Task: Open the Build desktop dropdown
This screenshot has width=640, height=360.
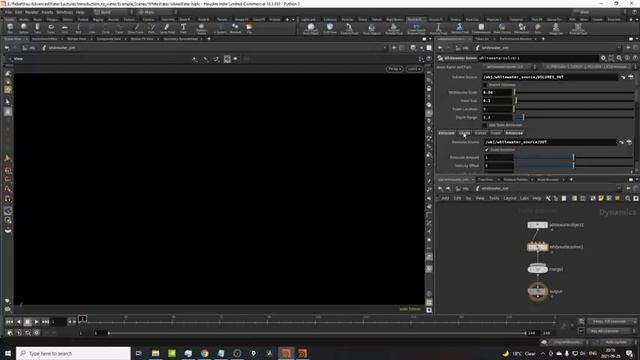Action: pos(113,12)
